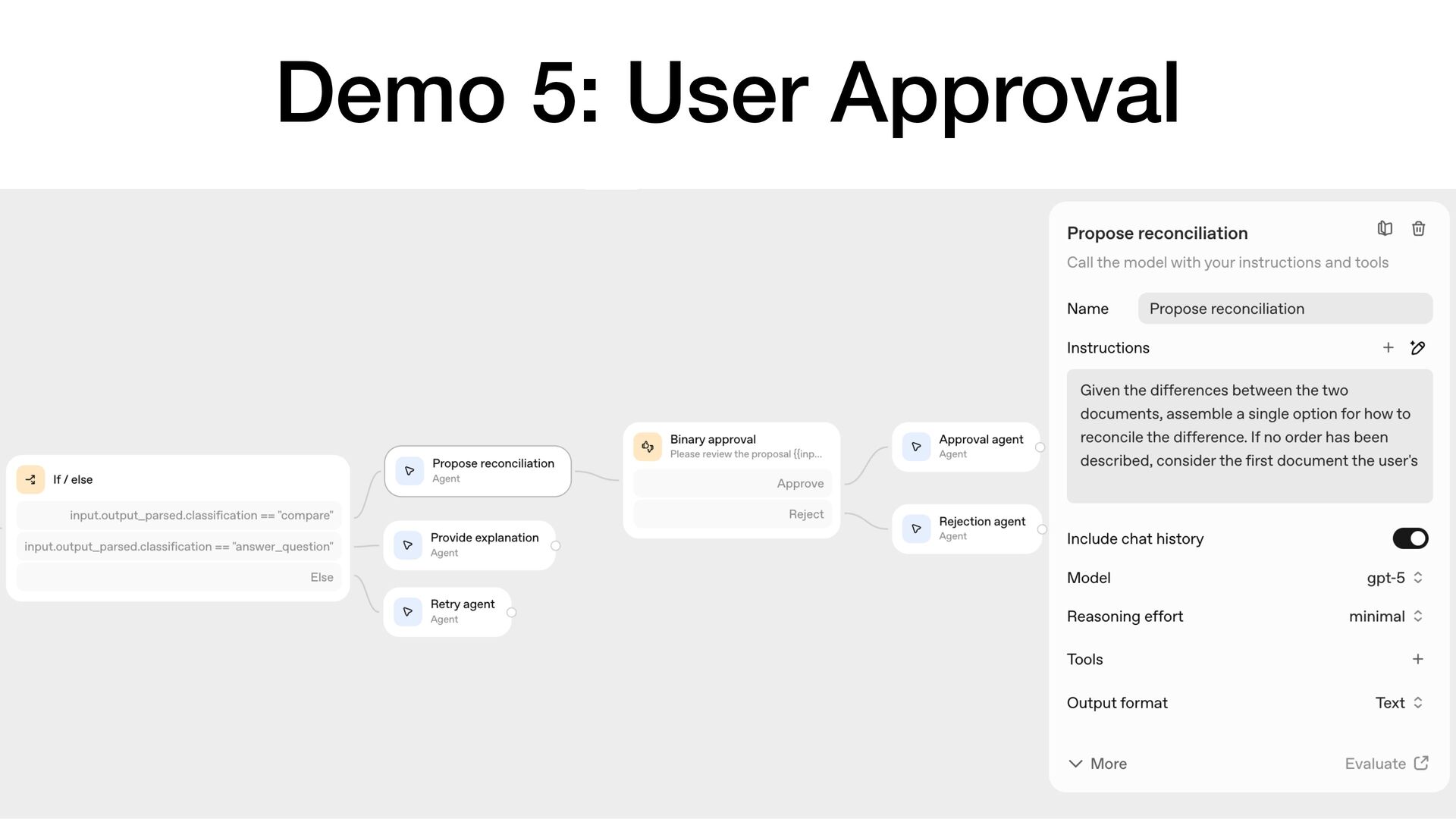Click the If / else branch icon

click(30, 479)
